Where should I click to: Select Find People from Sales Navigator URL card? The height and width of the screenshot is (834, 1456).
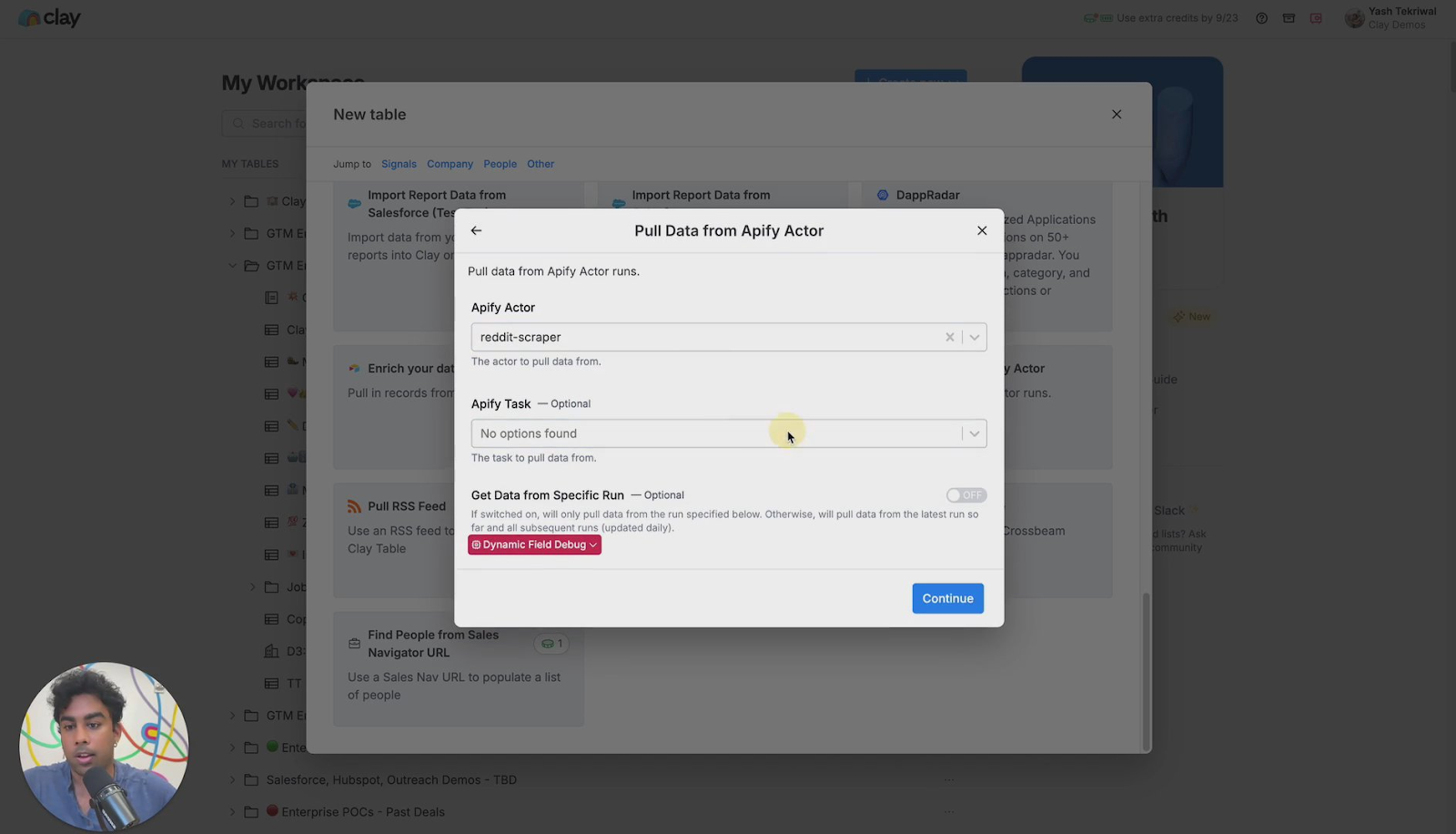pyautogui.click(x=458, y=669)
